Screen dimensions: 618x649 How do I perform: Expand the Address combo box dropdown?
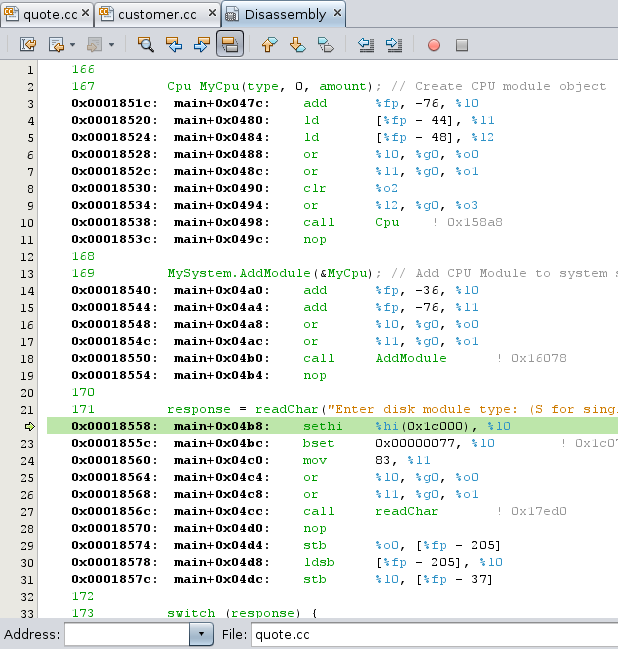coord(201,634)
